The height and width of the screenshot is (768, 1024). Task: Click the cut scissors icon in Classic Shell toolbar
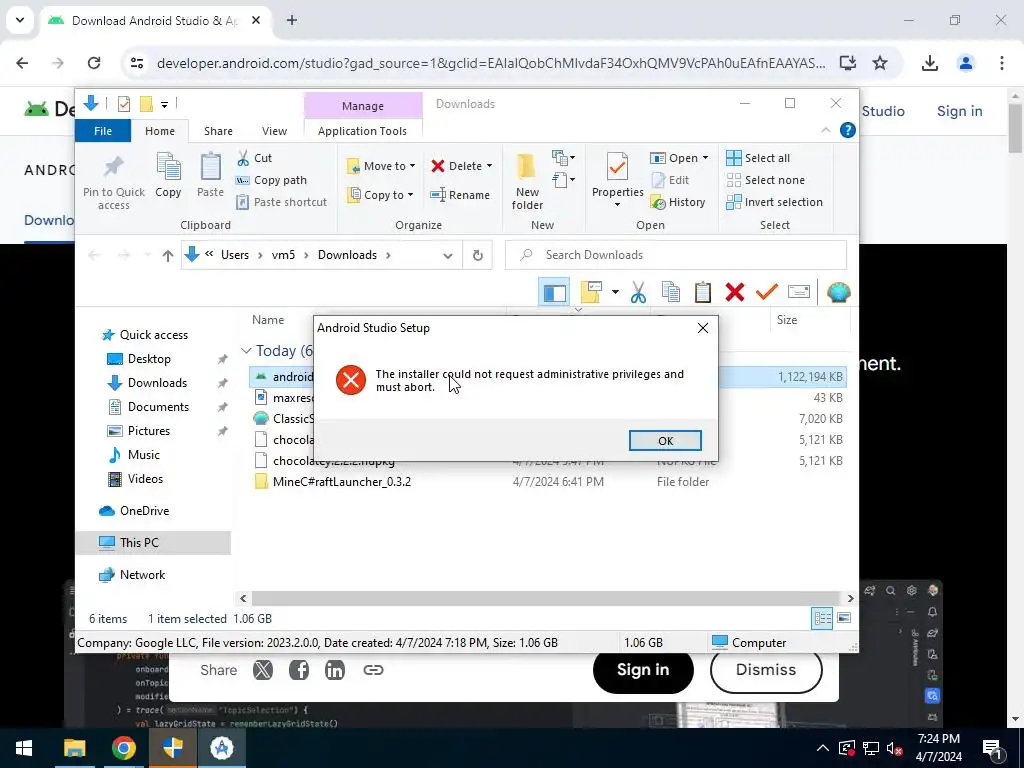pos(638,293)
